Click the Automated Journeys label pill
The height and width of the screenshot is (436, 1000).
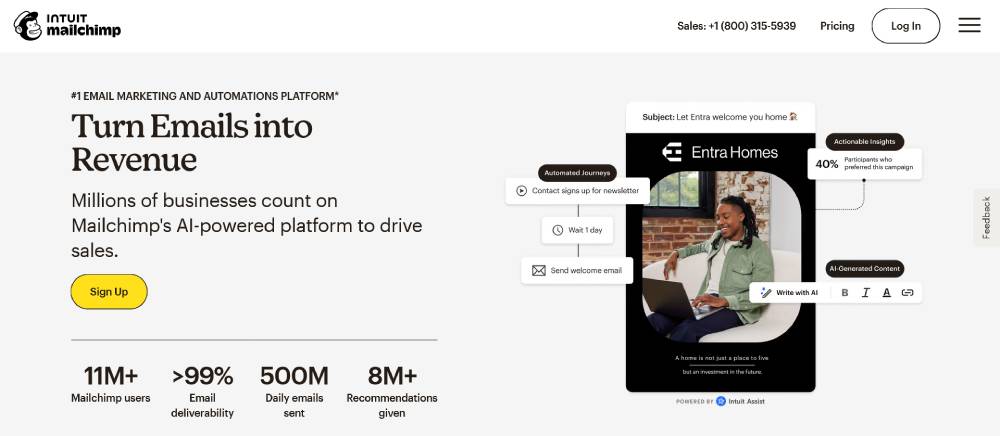tap(577, 173)
